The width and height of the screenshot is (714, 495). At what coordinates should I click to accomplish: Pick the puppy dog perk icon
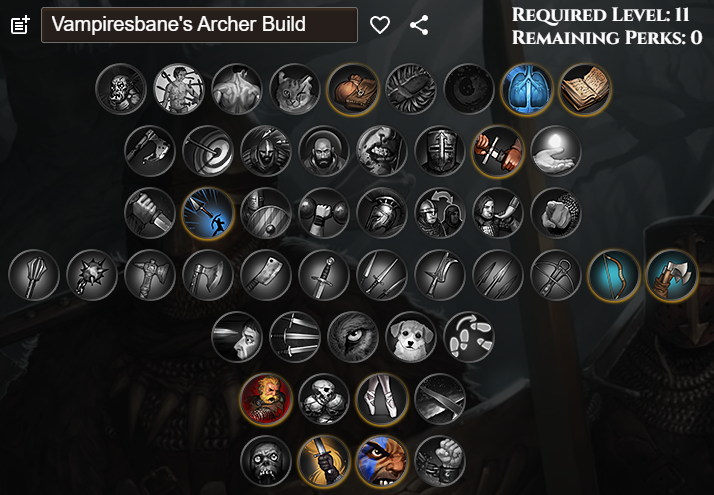(x=411, y=337)
